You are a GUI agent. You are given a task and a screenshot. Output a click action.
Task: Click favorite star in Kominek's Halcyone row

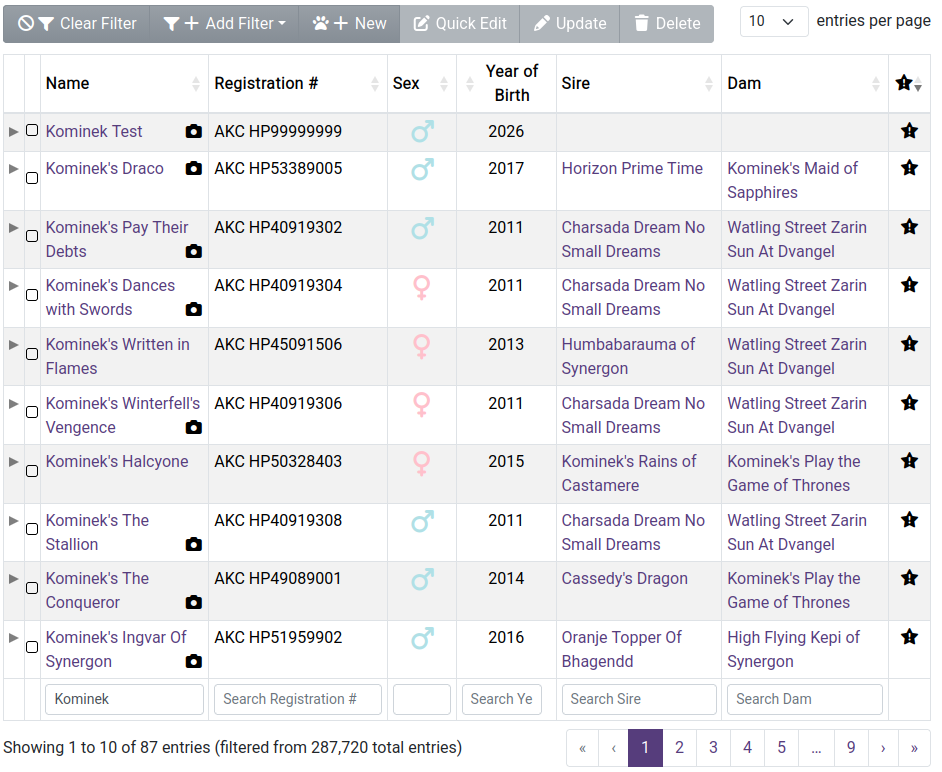click(x=909, y=461)
